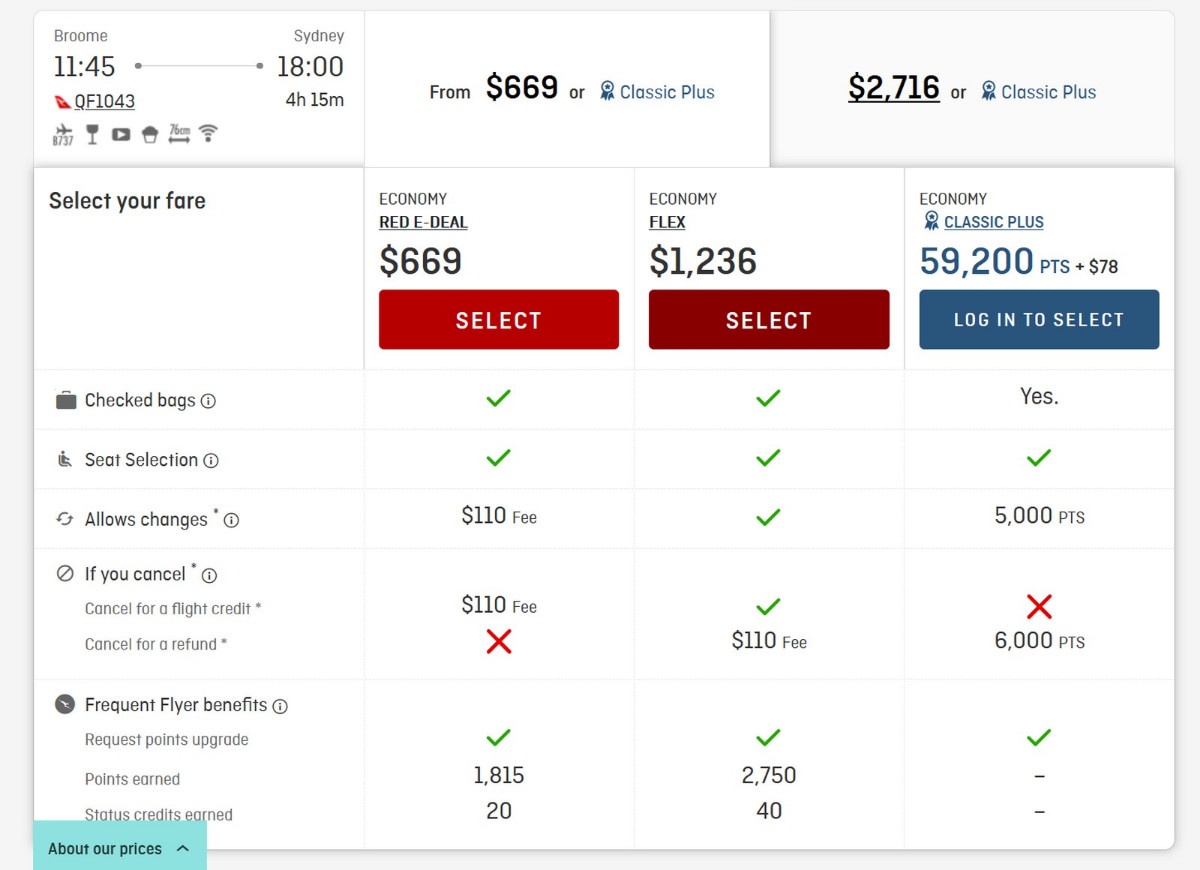Click the B737 aircraft type icon
Viewport: 1200px width, 870px height.
coord(63,134)
